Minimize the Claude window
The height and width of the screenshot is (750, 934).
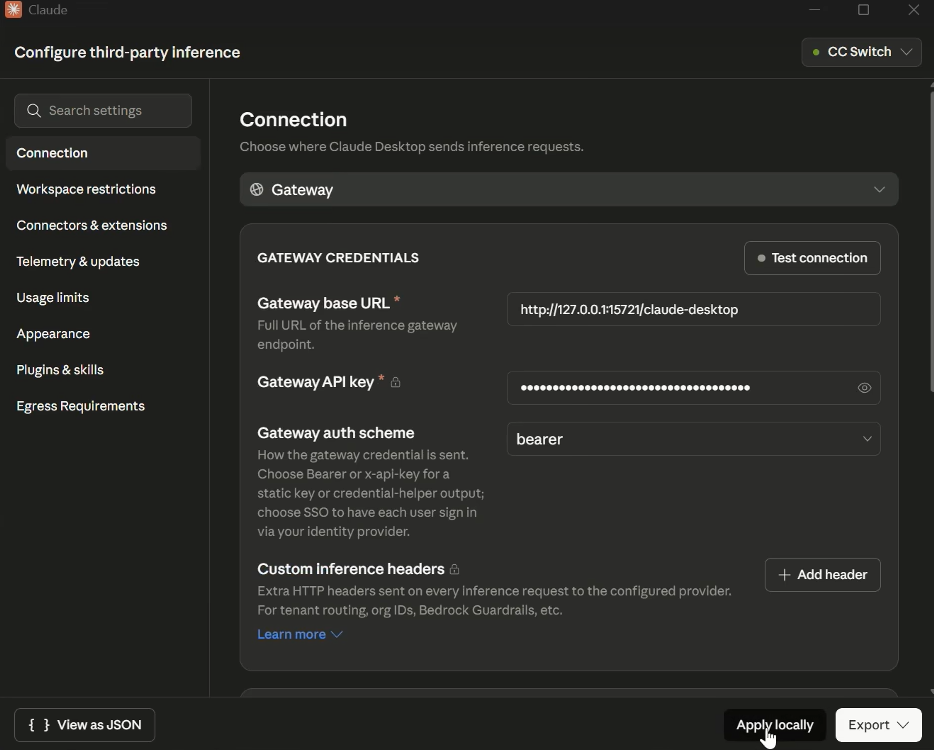pyautogui.click(x=814, y=10)
